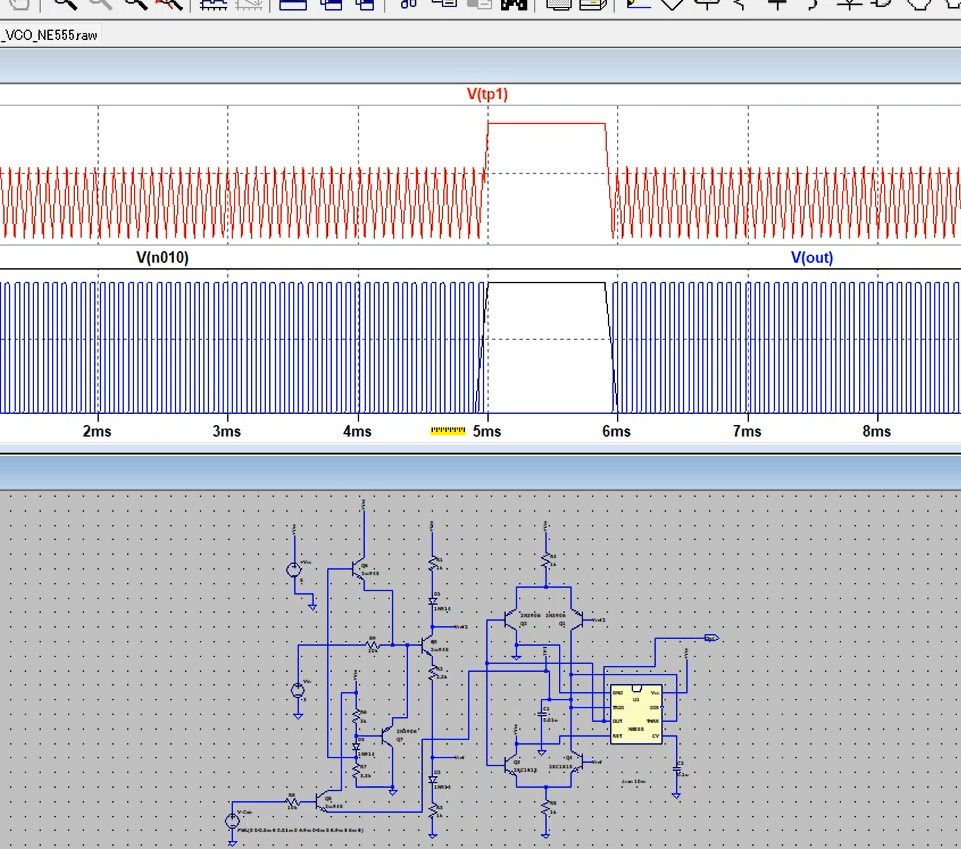This screenshot has width=961, height=849.
Task: Click the V(n010) trace label
Action: (162, 258)
